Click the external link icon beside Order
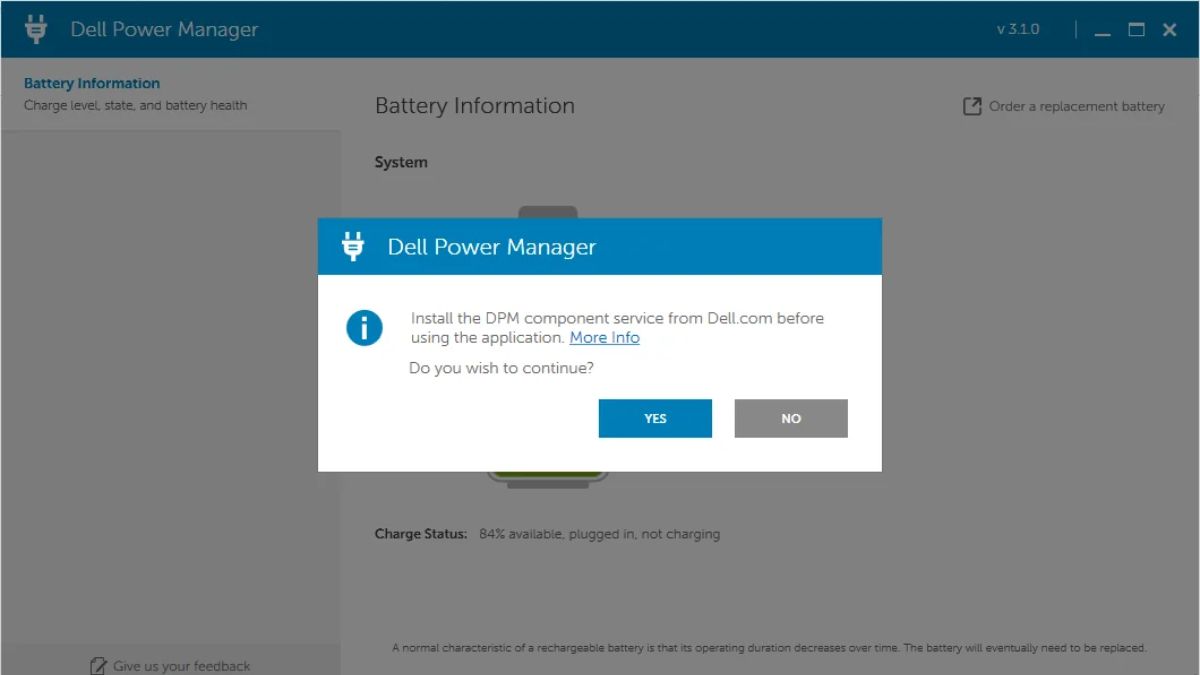 tap(972, 106)
